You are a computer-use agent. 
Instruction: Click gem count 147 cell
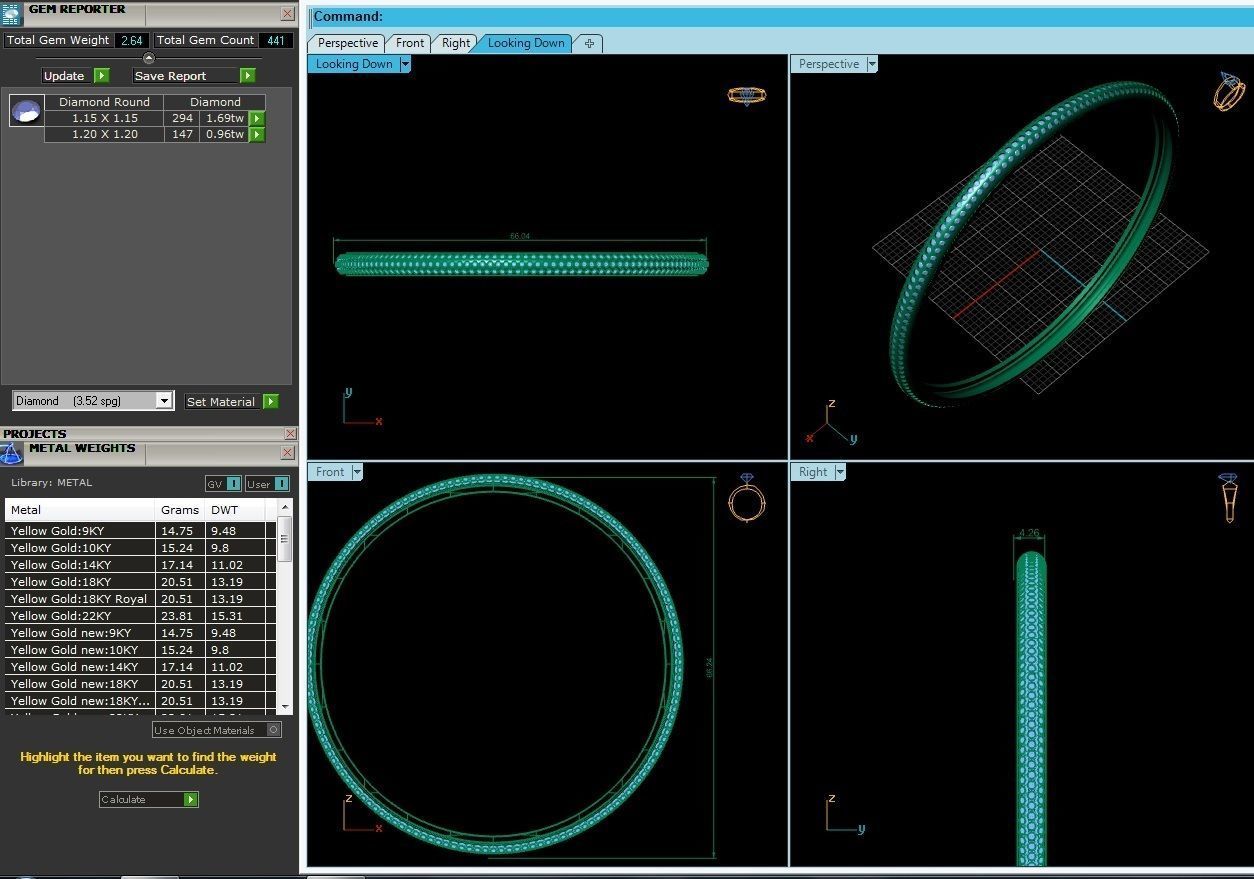point(182,134)
